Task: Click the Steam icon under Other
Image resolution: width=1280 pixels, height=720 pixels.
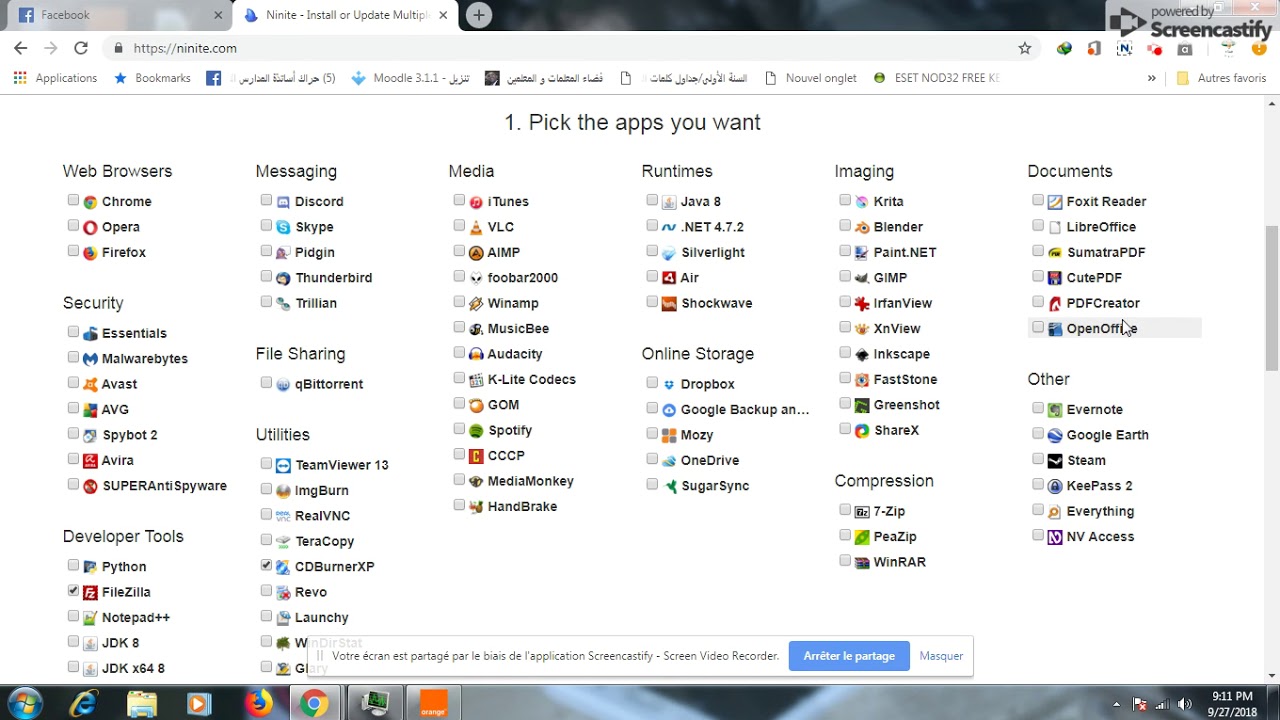Action: [1055, 461]
